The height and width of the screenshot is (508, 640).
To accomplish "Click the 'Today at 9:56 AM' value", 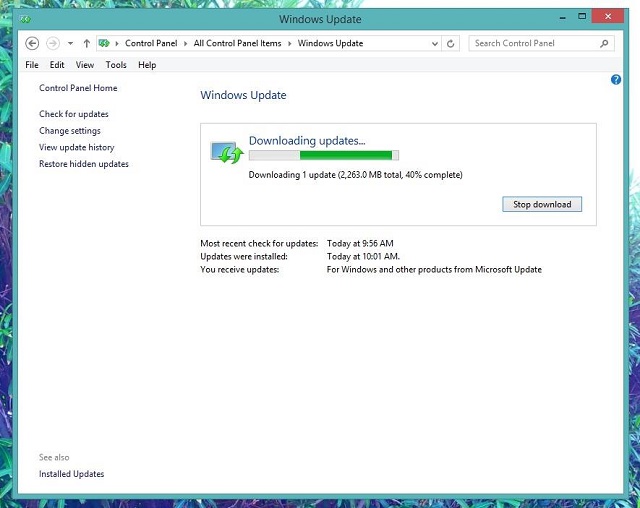I will (360, 244).
